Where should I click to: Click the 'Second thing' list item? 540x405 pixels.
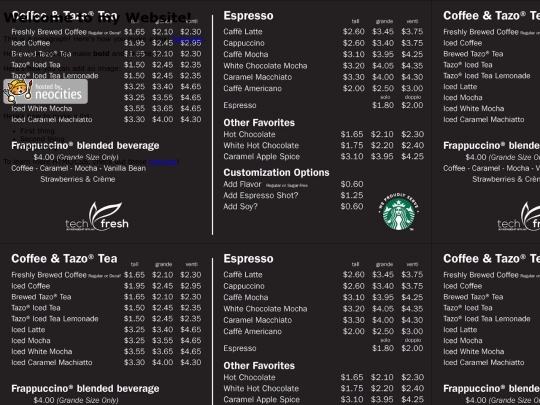tap(42, 138)
